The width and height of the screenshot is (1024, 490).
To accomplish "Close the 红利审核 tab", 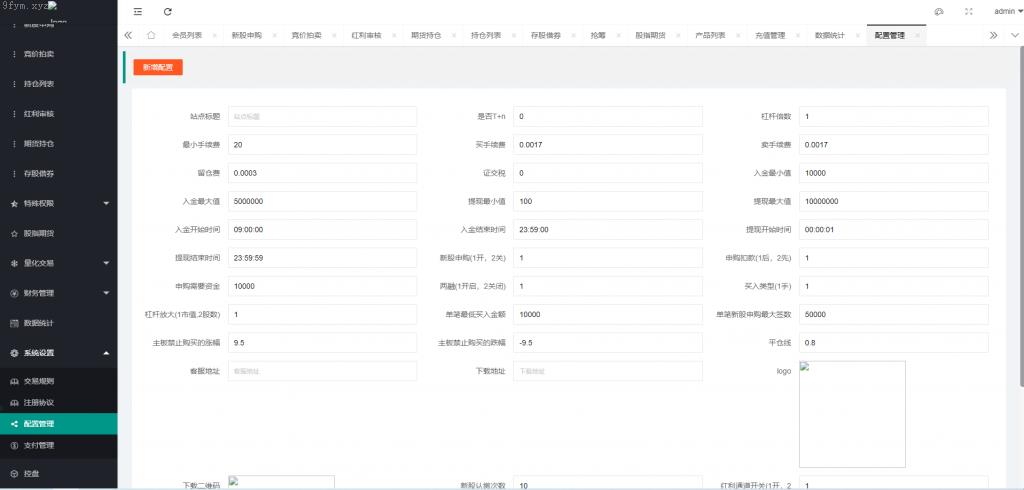I will pos(394,35).
